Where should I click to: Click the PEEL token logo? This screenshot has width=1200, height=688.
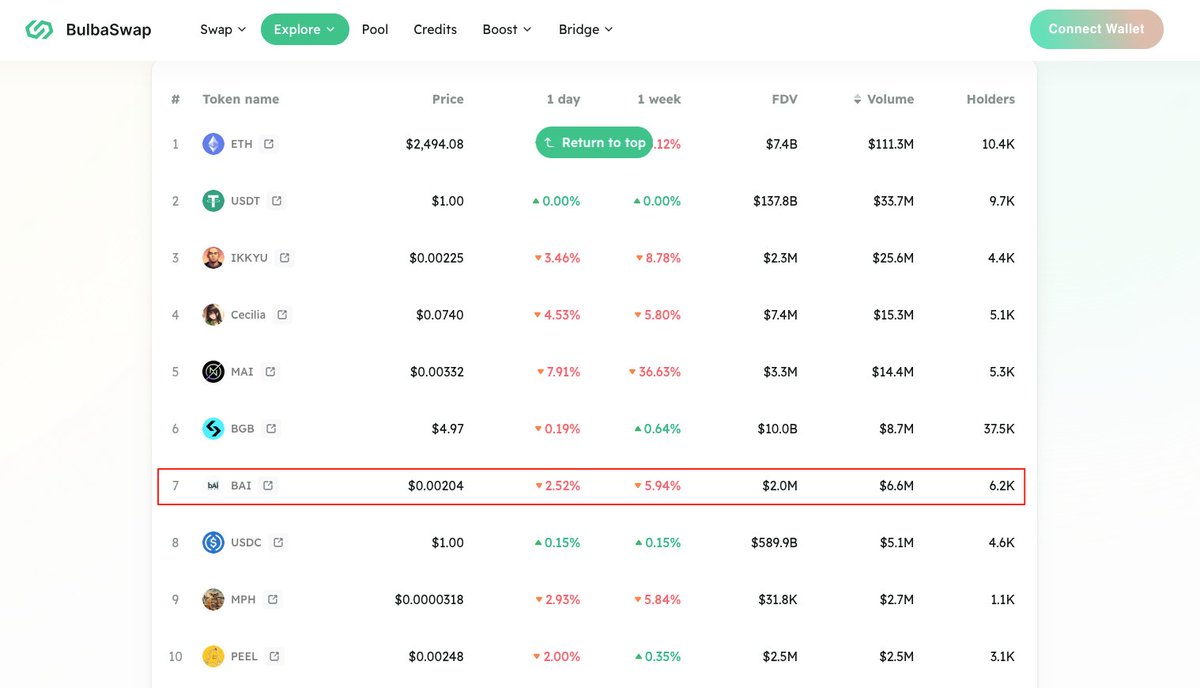click(x=213, y=657)
